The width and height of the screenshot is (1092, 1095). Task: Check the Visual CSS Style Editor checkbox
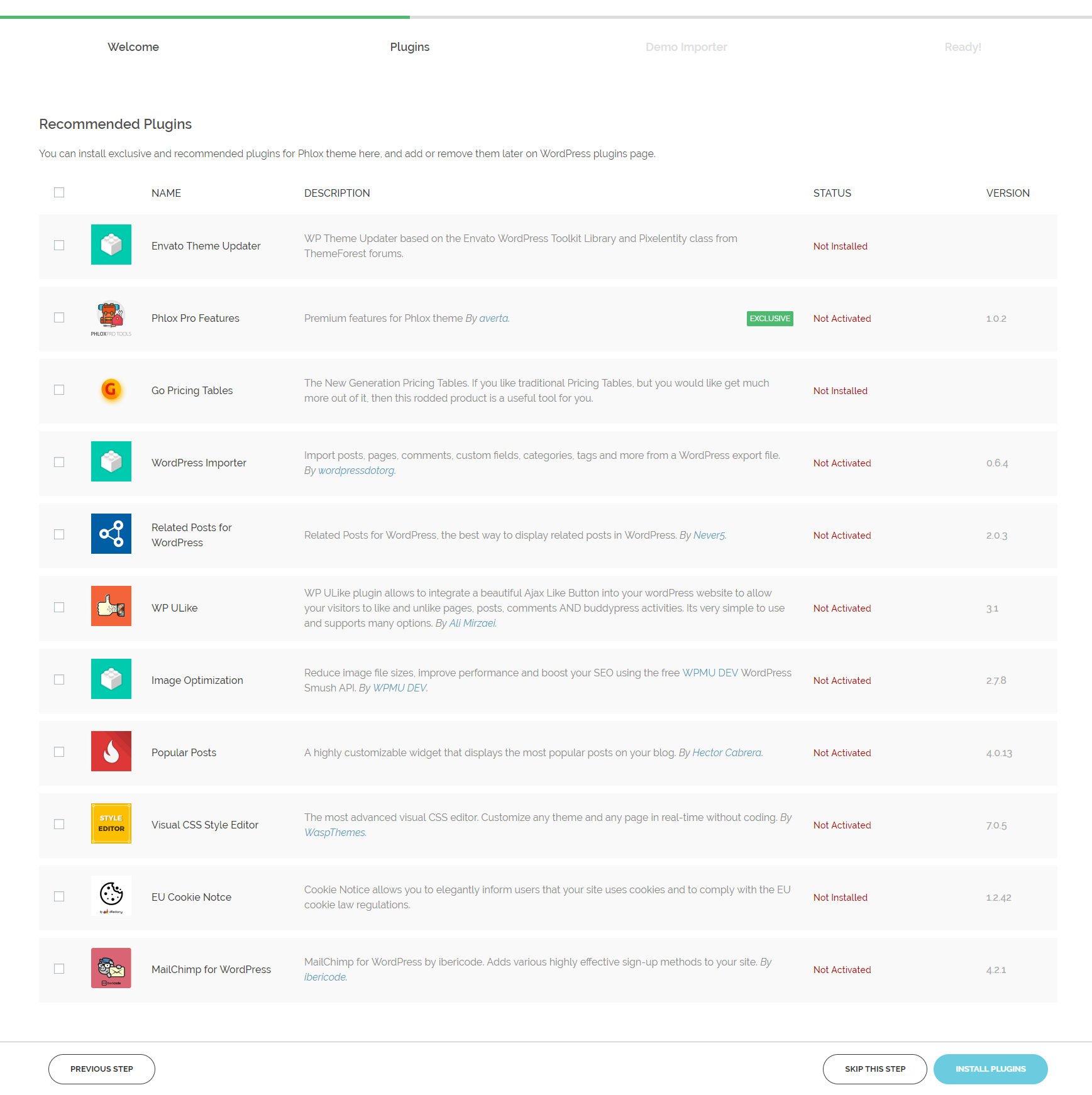coord(59,824)
